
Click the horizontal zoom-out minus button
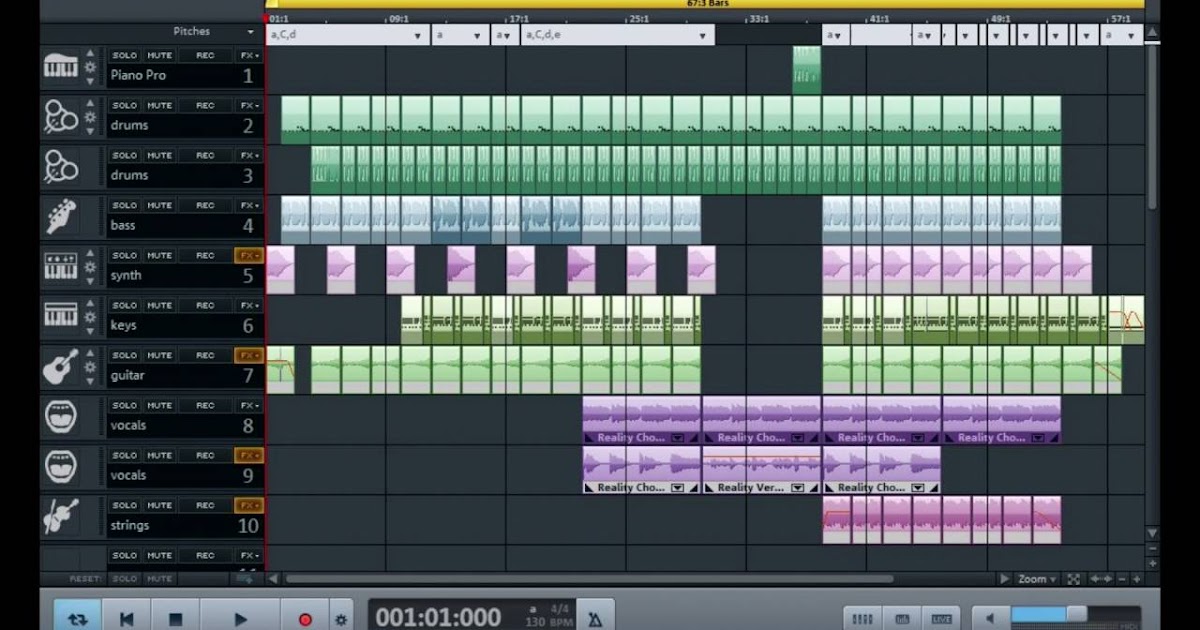(x=1123, y=579)
